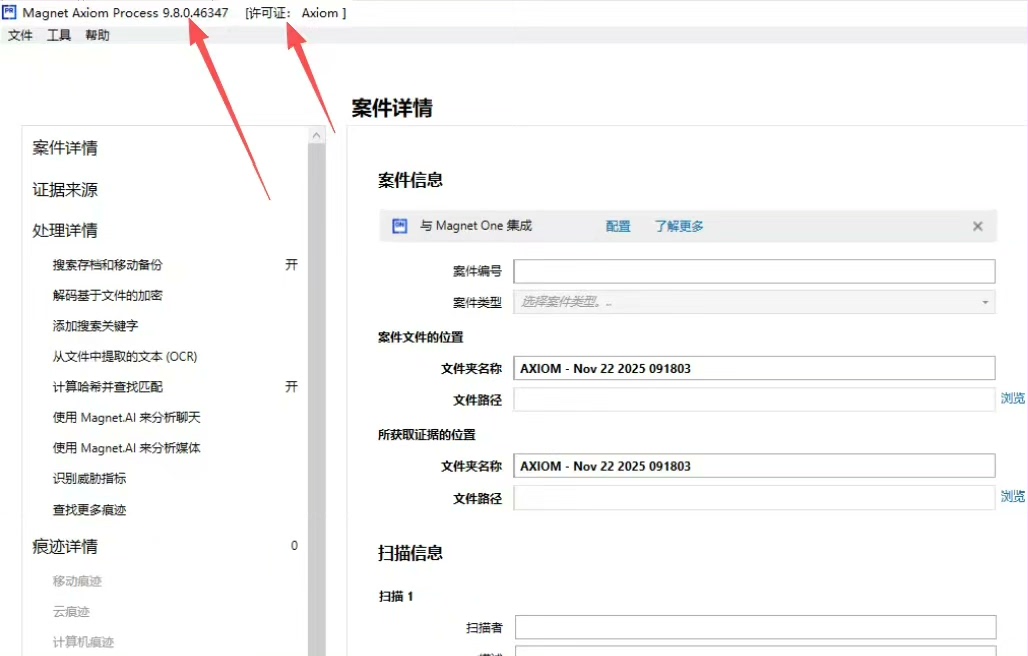
Task: Click the 了解更多 link
Action: (679, 226)
